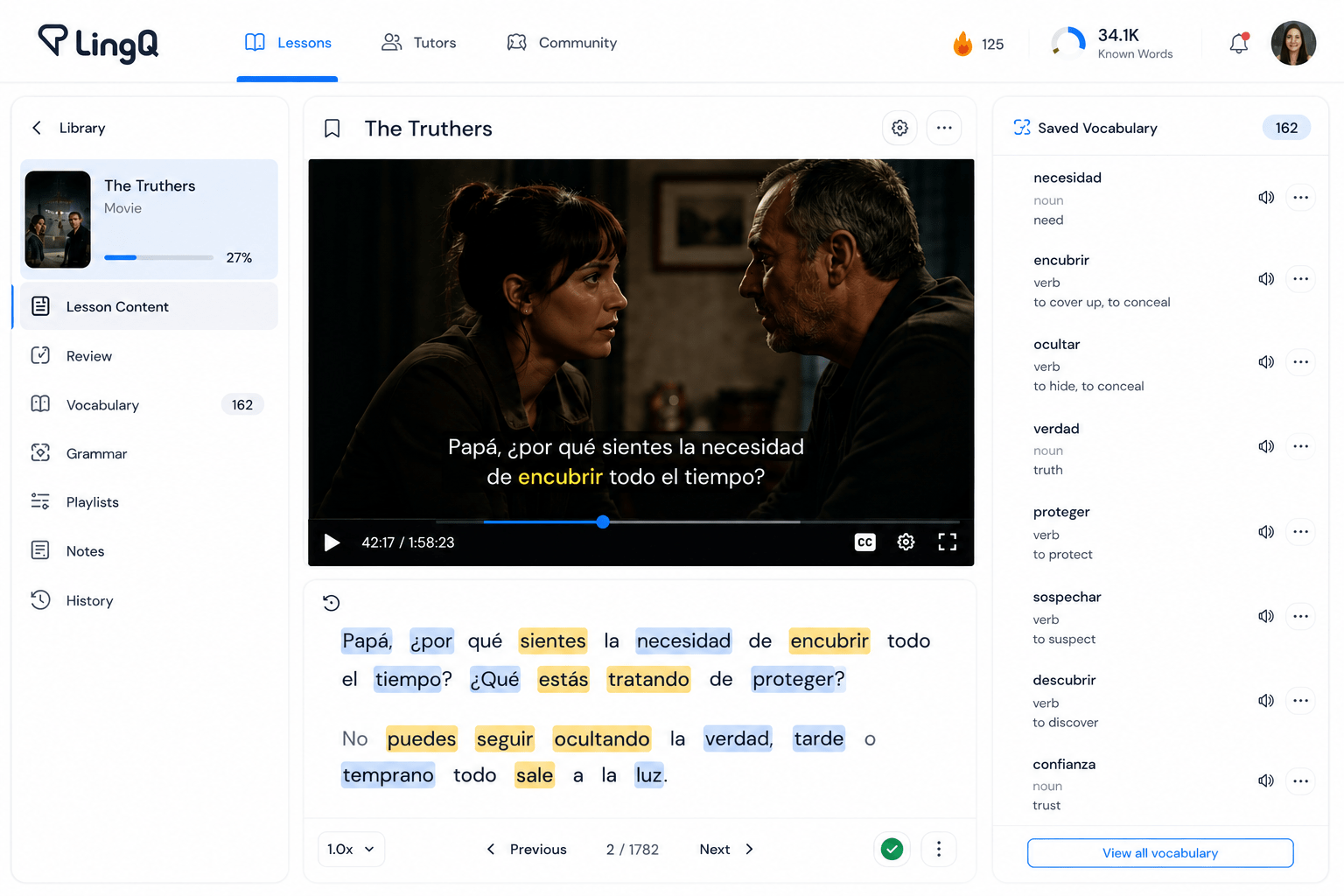Click the word 'puedes' in transcript

pyautogui.click(x=422, y=739)
